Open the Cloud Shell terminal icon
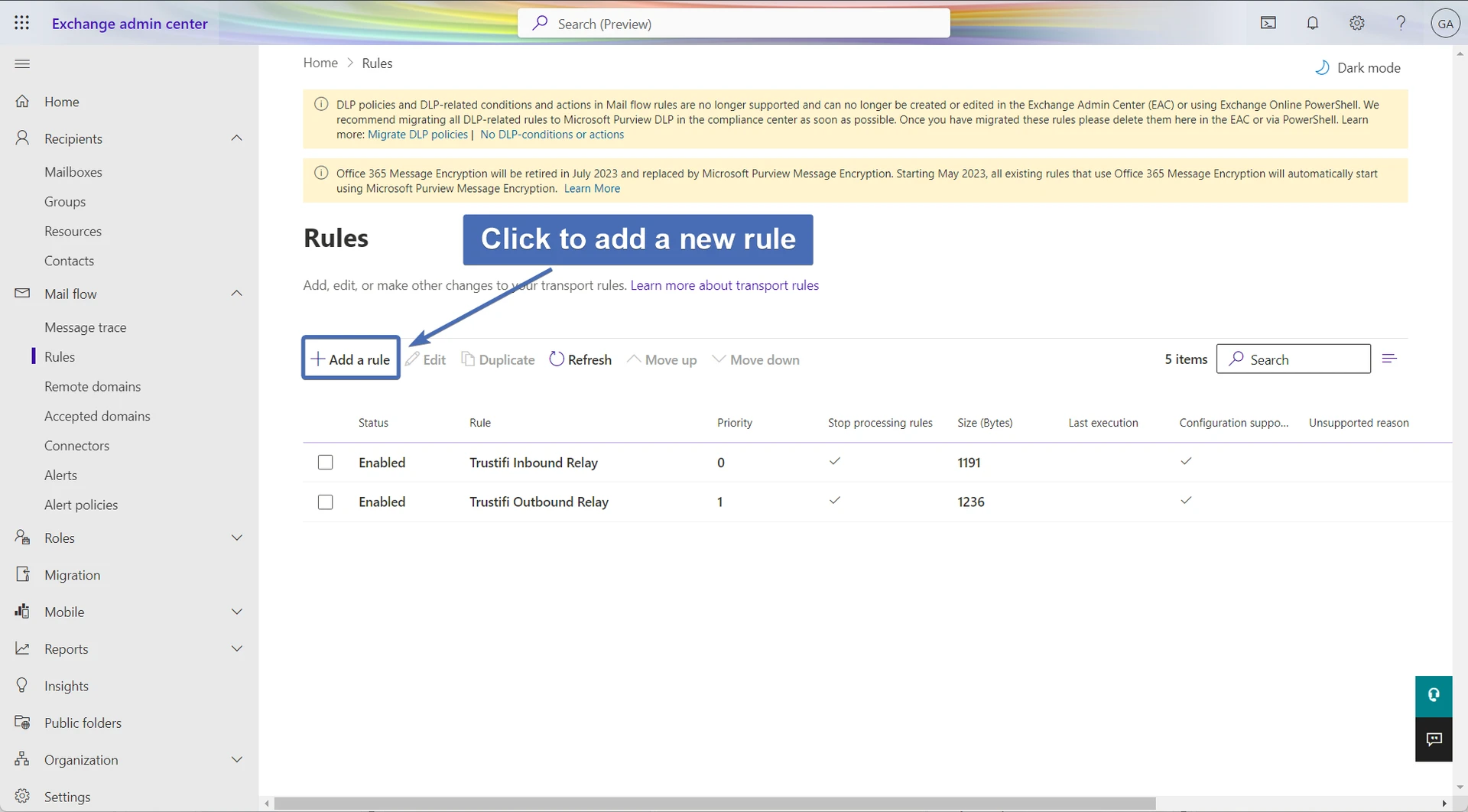This screenshot has height=812, width=1468. [x=1268, y=23]
